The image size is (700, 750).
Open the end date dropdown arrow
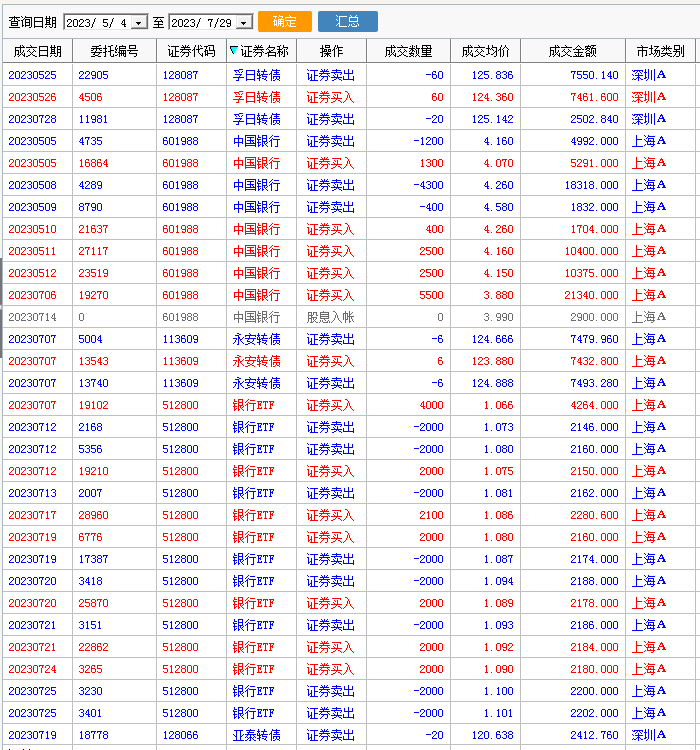pyautogui.click(x=244, y=22)
